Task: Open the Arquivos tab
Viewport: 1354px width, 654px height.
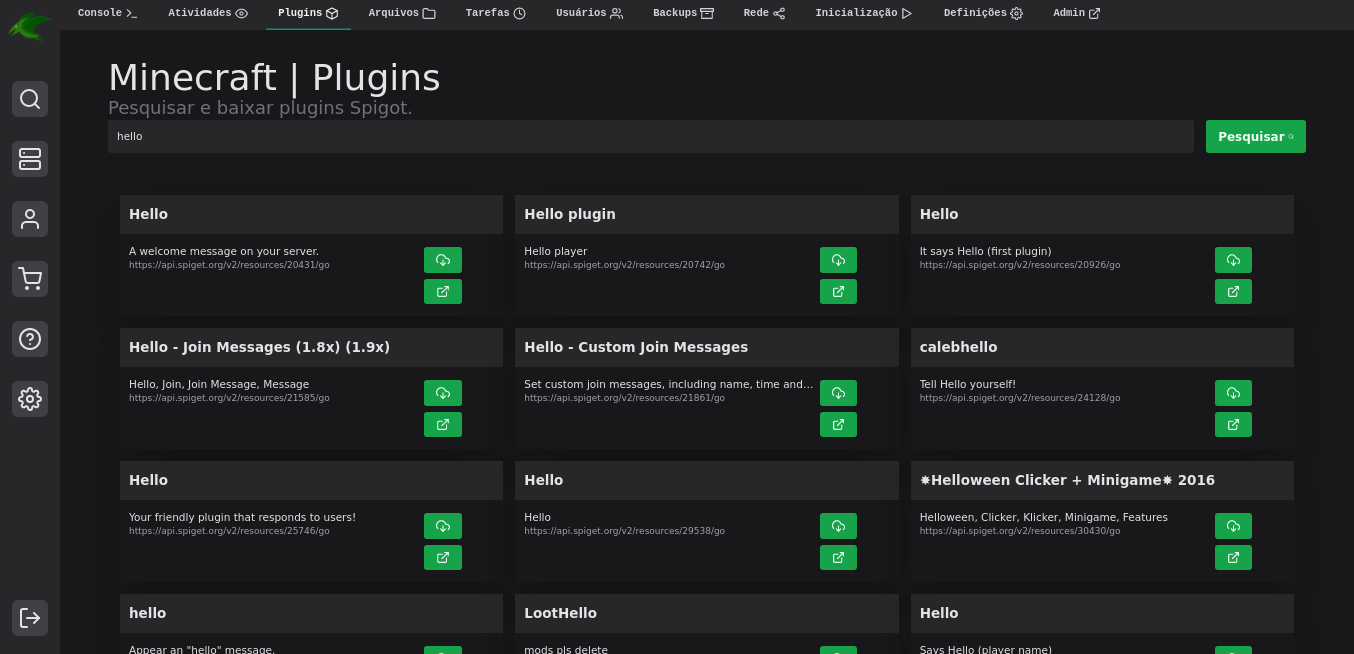Action: click(x=402, y=14)
